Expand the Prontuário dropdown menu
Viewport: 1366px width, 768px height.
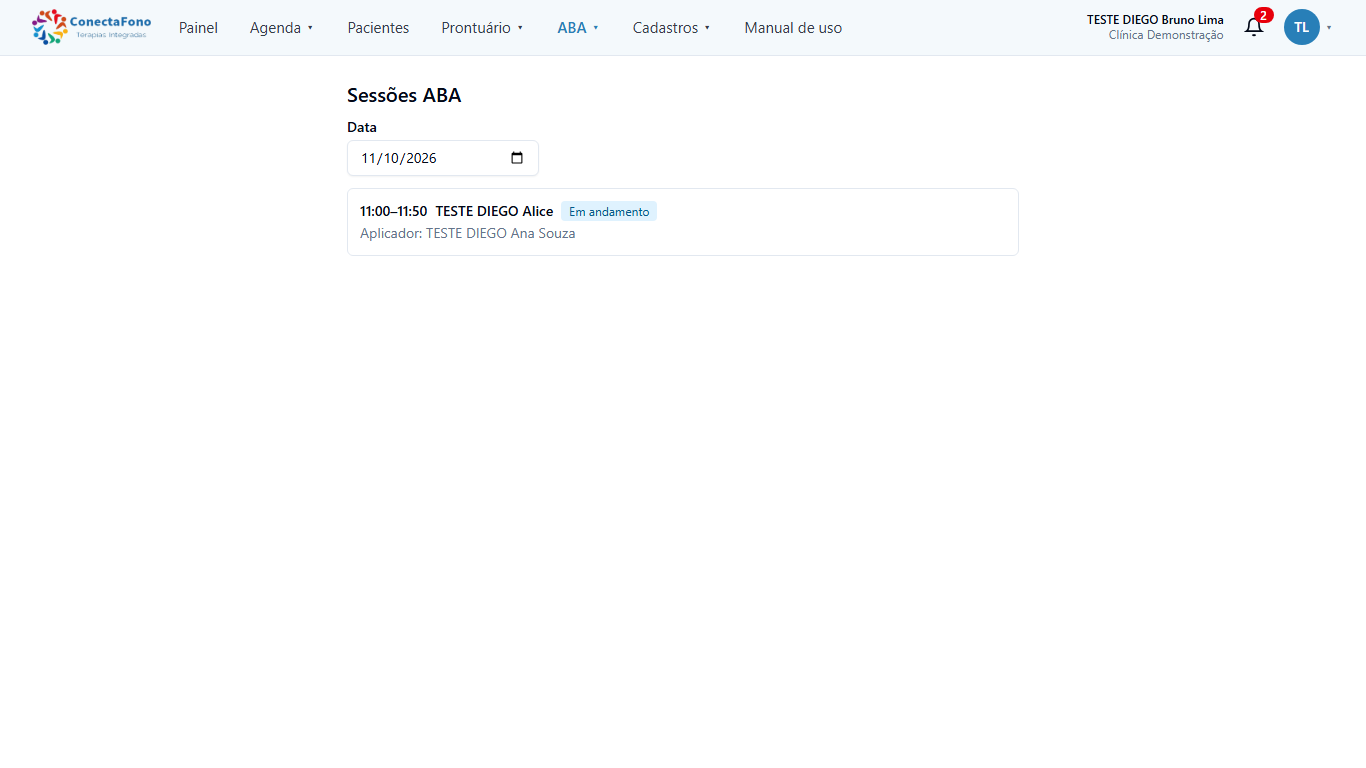pyautogui.click(x=482, y=28)
